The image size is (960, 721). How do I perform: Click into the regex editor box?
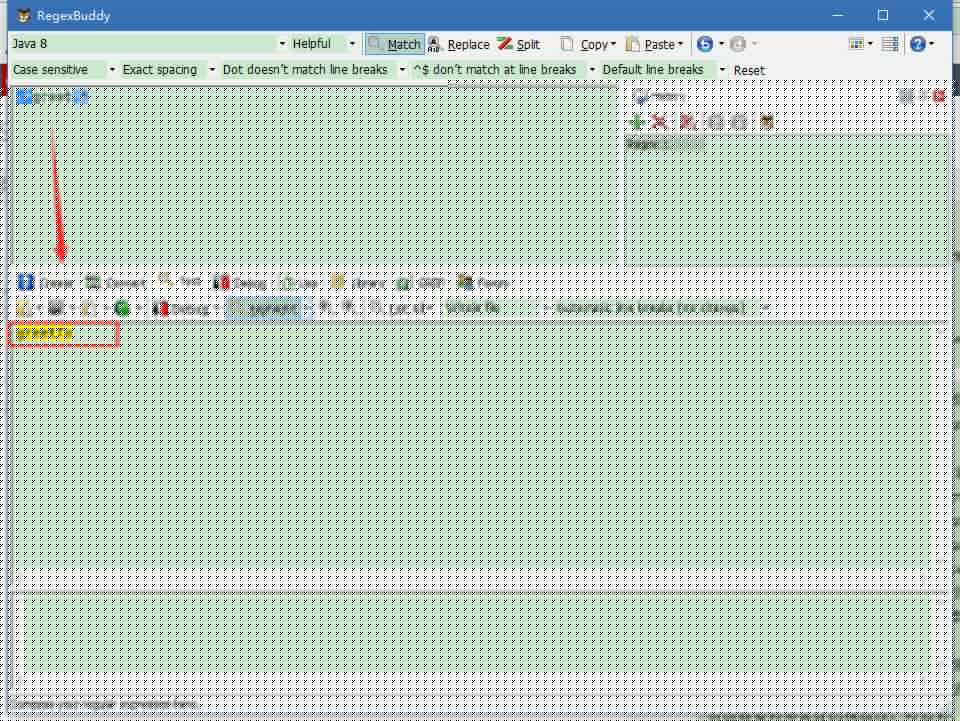315,177
